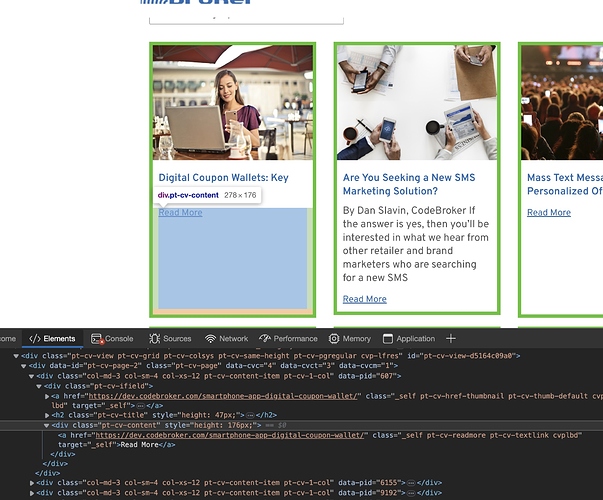Collapse the selected pt-cv-content div node
The image size is (603, 500).
[47, 425]
